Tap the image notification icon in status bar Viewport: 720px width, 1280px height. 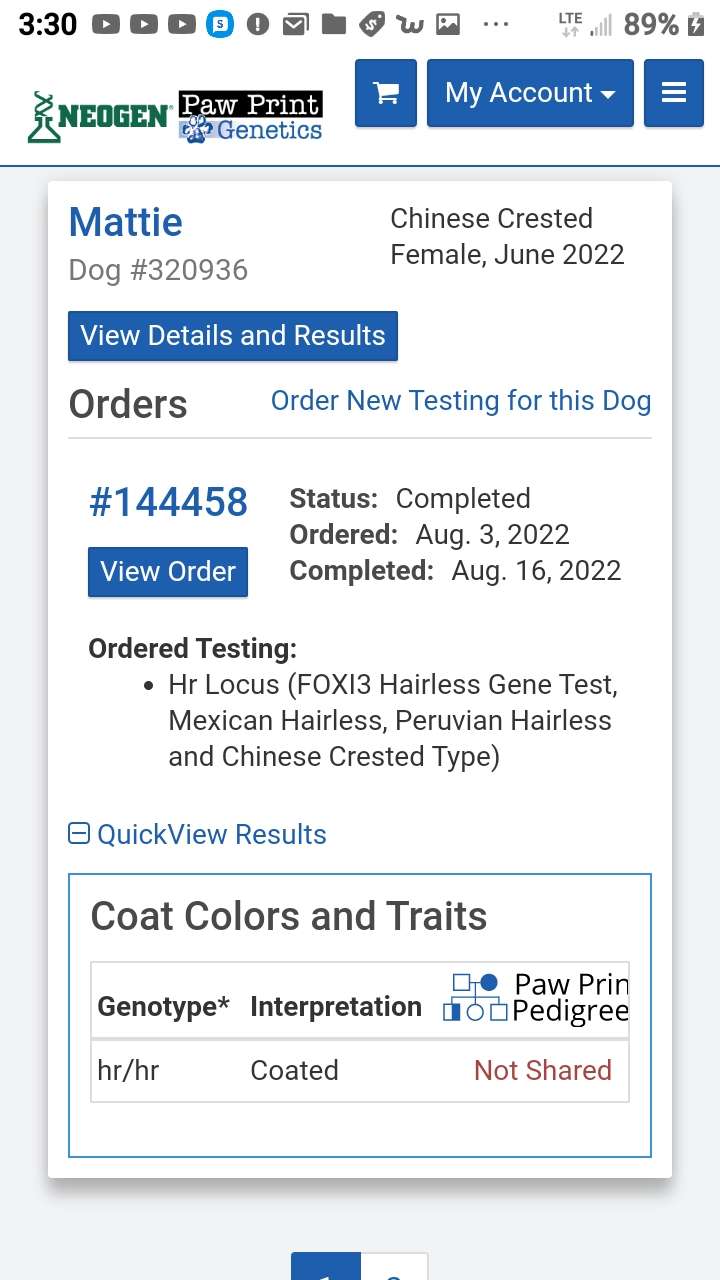448,25
